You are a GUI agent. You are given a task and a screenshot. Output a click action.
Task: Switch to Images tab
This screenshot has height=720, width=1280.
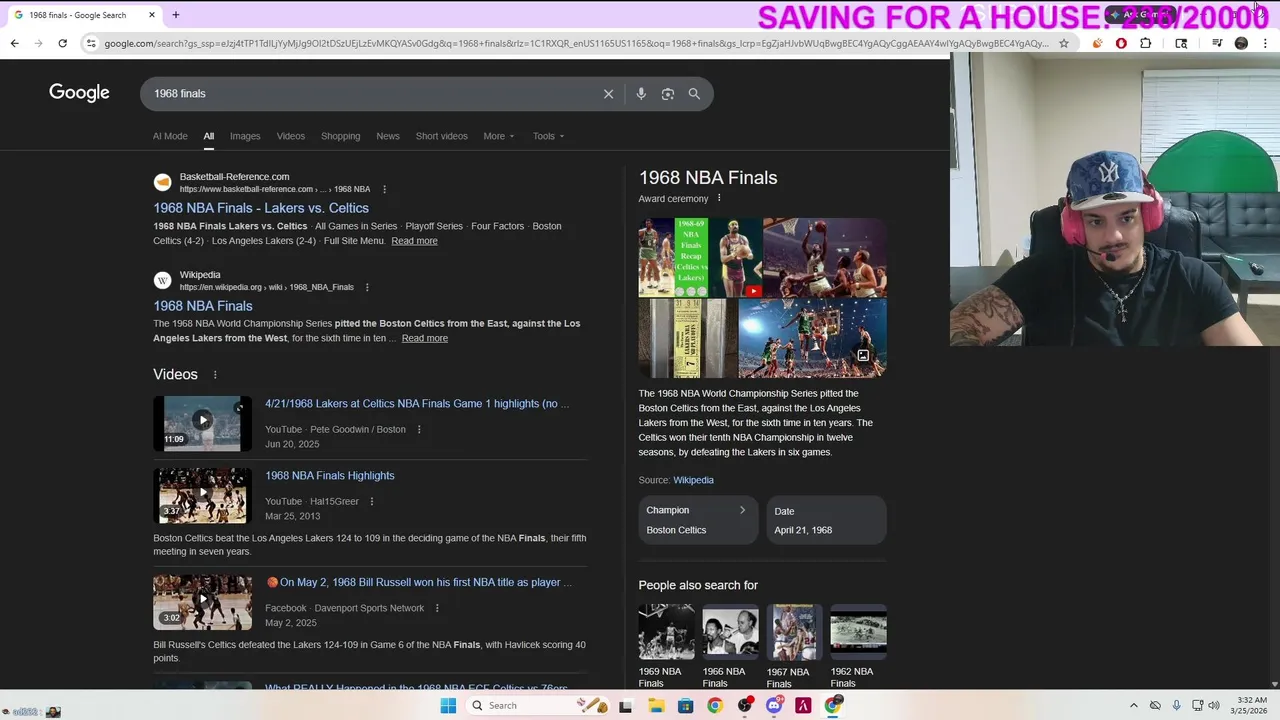click(x=245, y=136)
